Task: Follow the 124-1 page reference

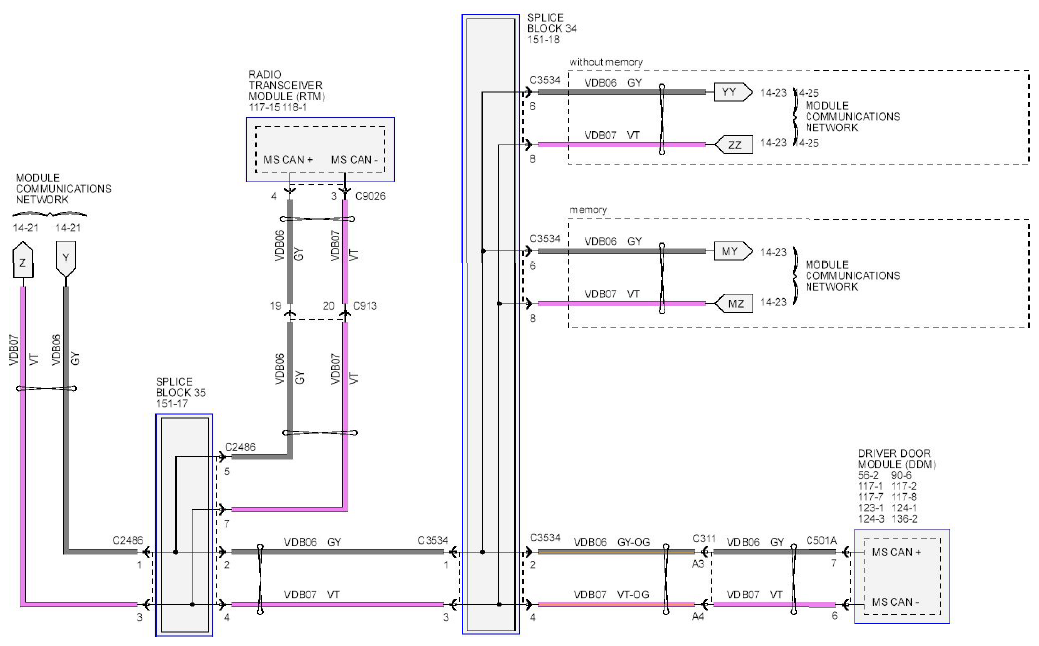Action: 904,508
